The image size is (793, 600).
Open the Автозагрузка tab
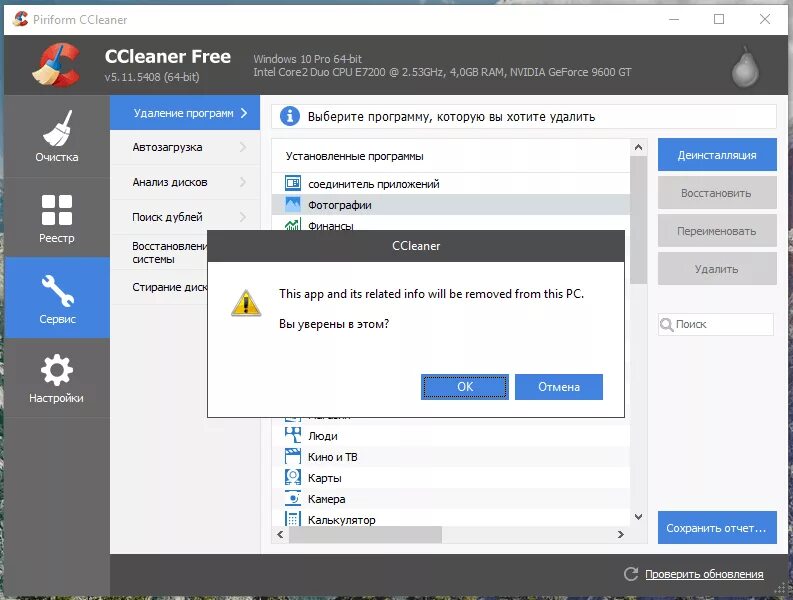[x=185, y=147]
